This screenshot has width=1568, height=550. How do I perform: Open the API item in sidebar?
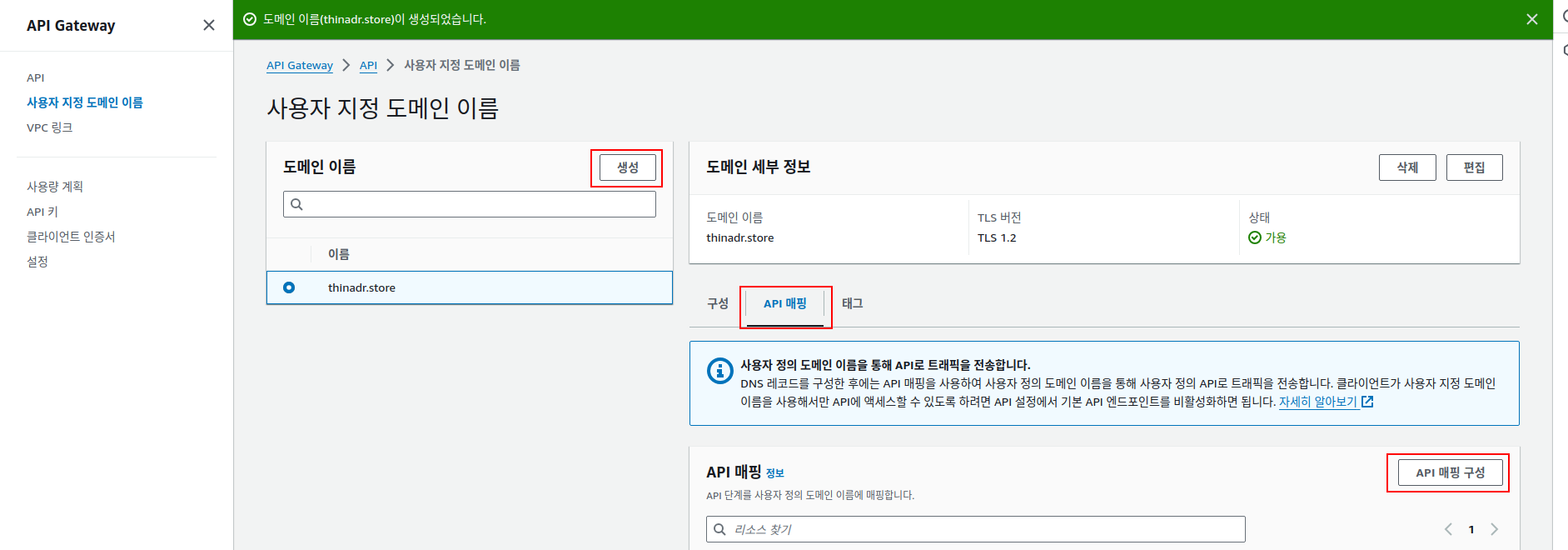(x=36, y=77)
